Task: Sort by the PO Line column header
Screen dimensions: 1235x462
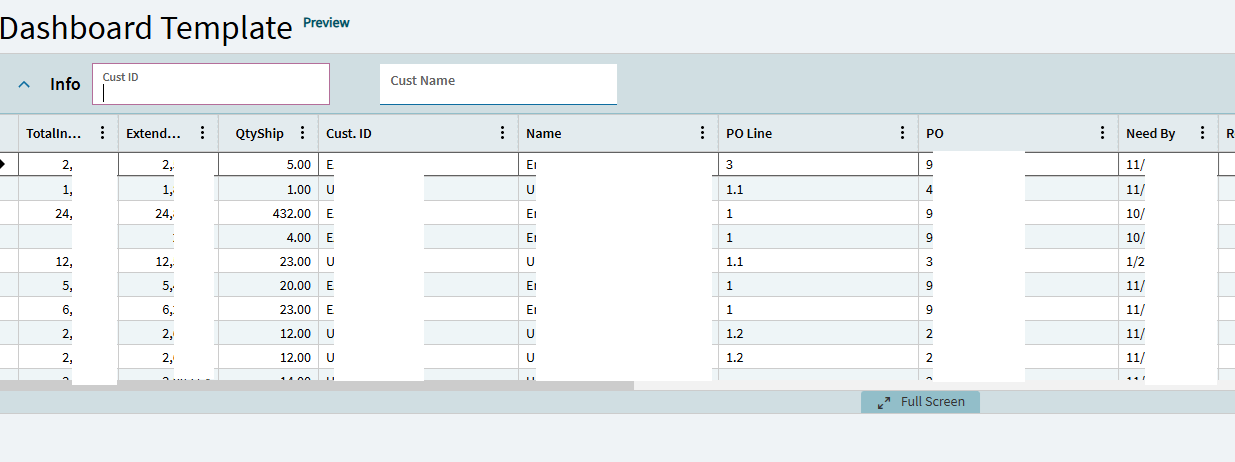Action: [749, 133]
